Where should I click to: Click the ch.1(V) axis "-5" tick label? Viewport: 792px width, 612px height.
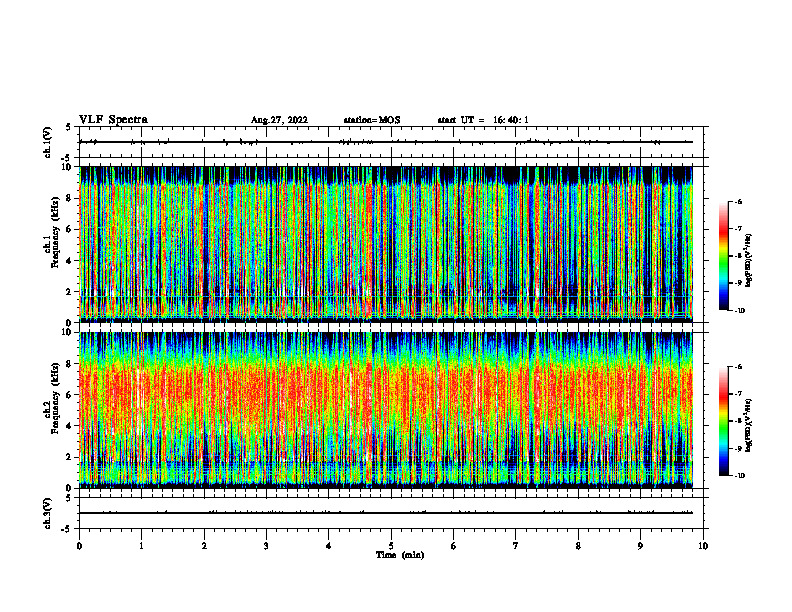[x=66, y=158]
